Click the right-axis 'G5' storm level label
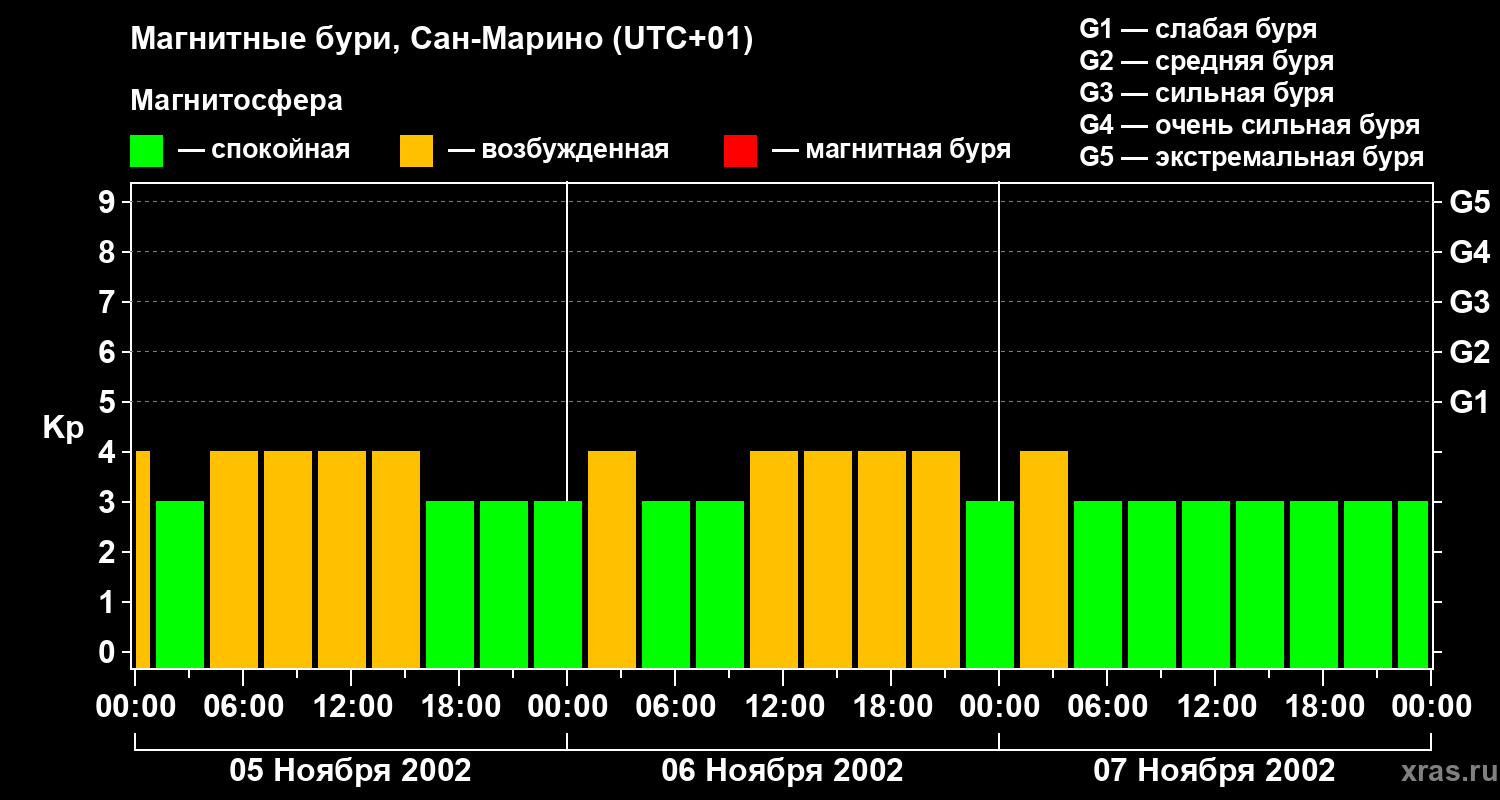The height and width of the screenshot is (800, 1500). point(1469,202)
